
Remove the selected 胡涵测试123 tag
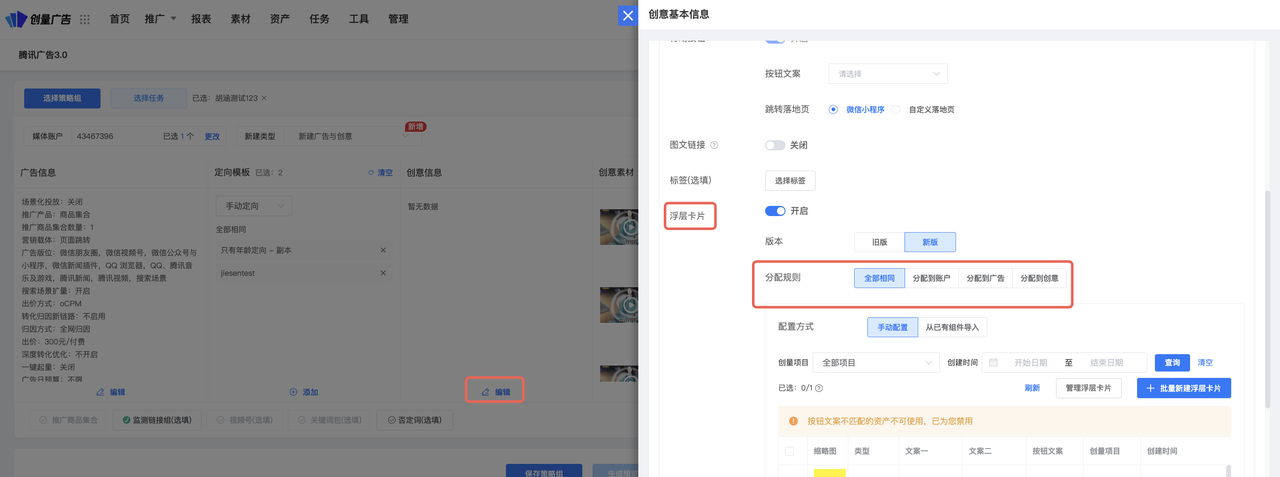tap(264, 98)
